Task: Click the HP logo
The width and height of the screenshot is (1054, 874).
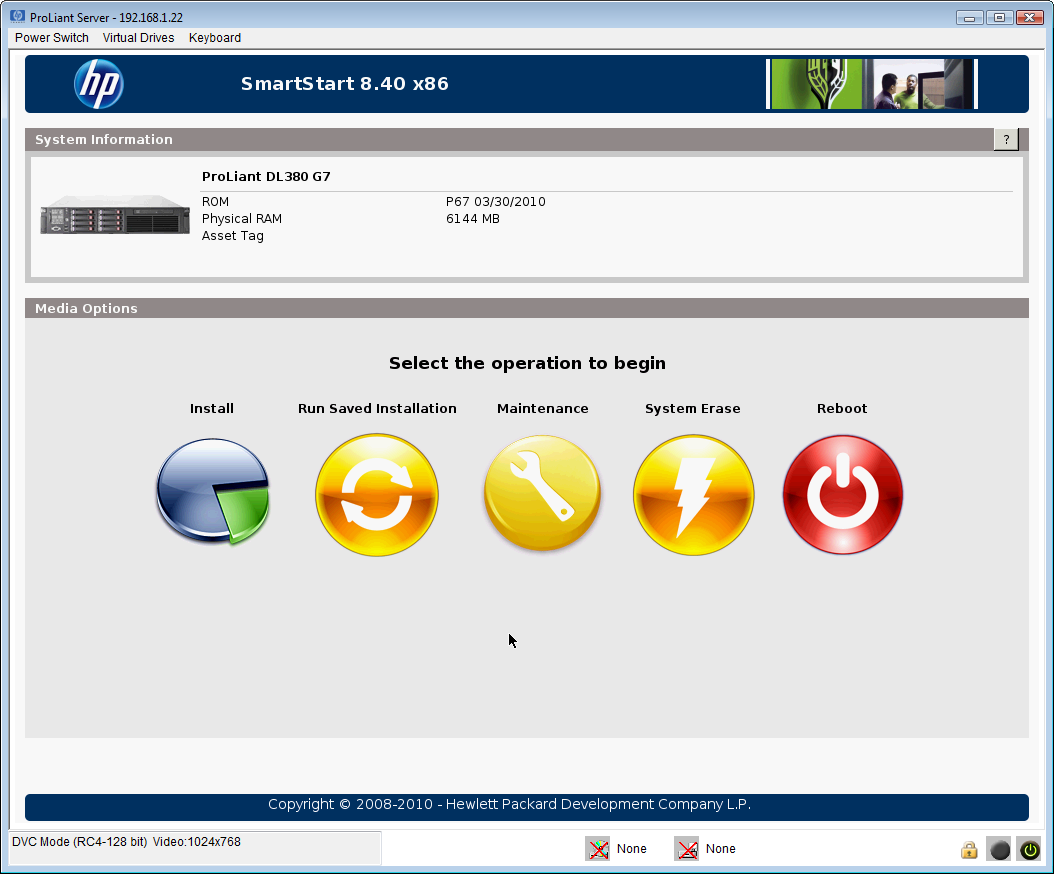Action: click(x=99, y=84)
